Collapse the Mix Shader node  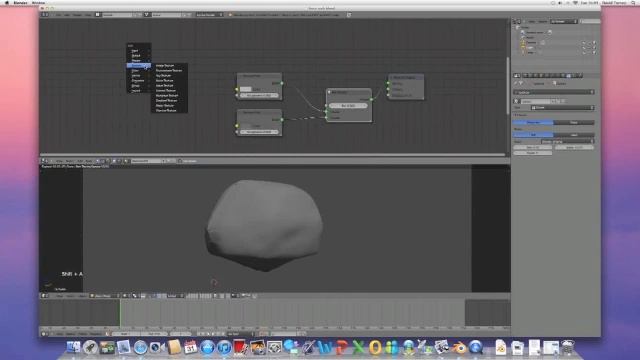(329, 92)
